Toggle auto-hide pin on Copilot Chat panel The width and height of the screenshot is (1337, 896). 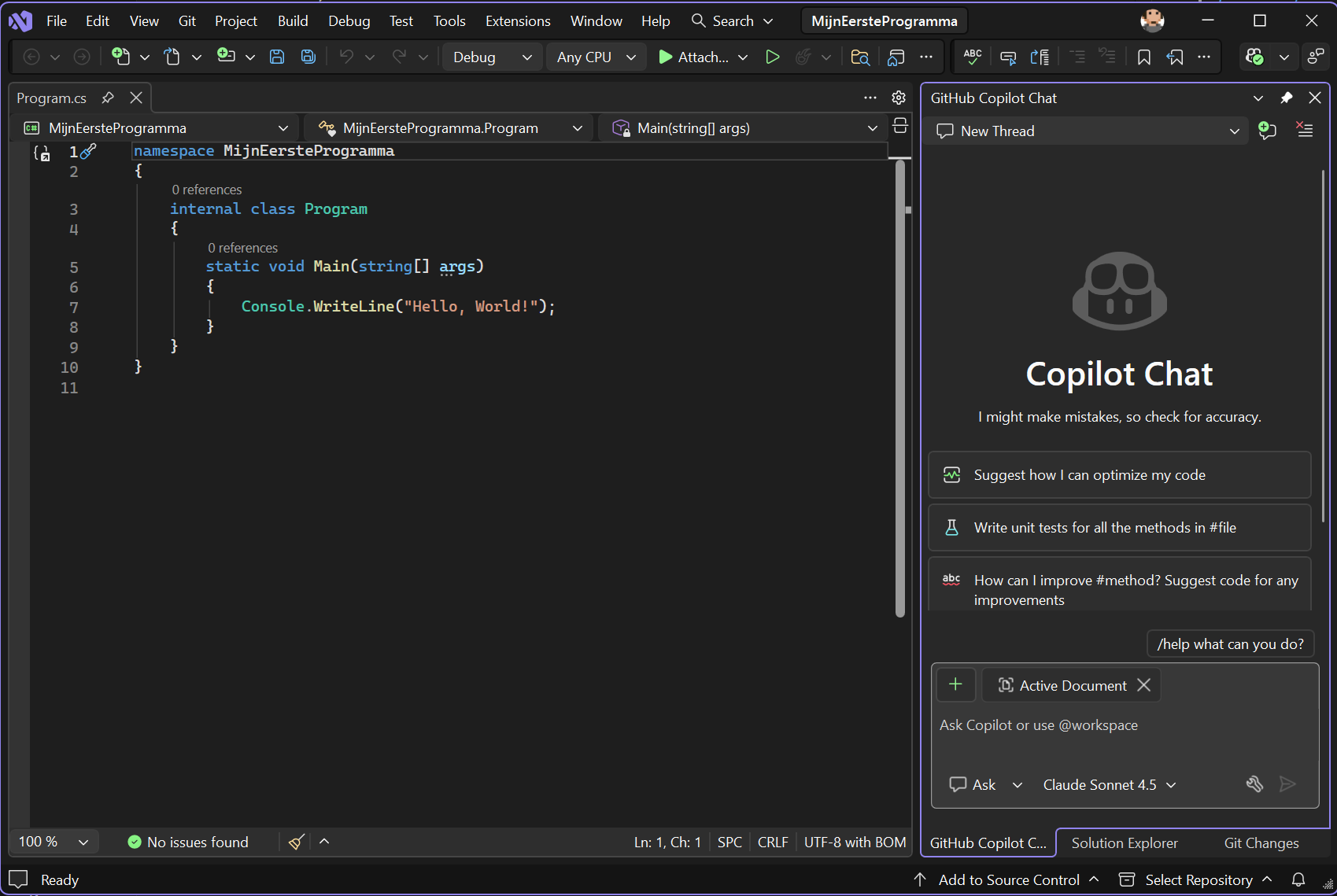pyautogui.click(x=1286, y=98)
